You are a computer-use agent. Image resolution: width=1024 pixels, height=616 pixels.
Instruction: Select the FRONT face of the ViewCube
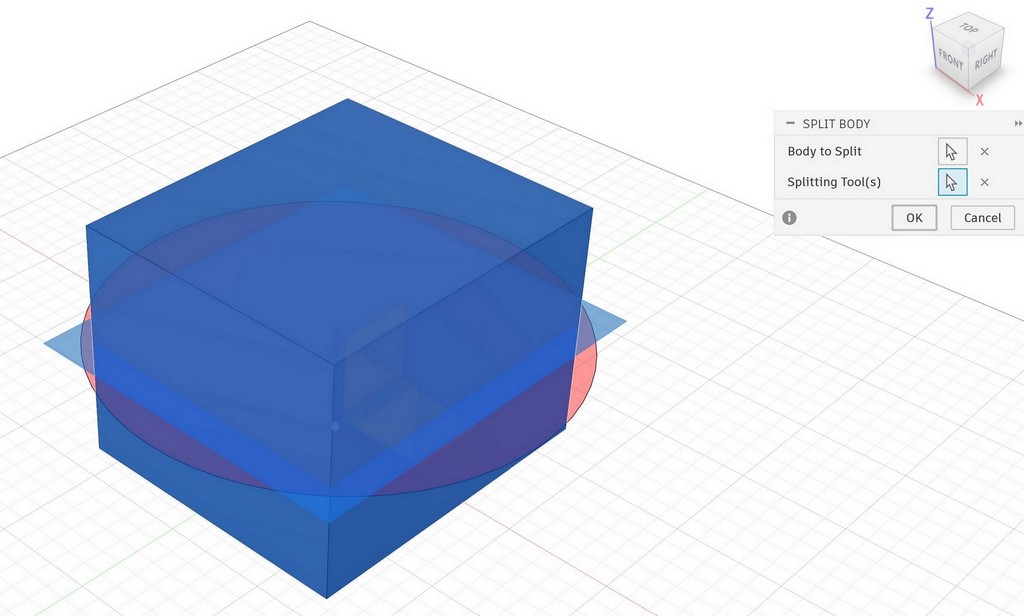950,60
